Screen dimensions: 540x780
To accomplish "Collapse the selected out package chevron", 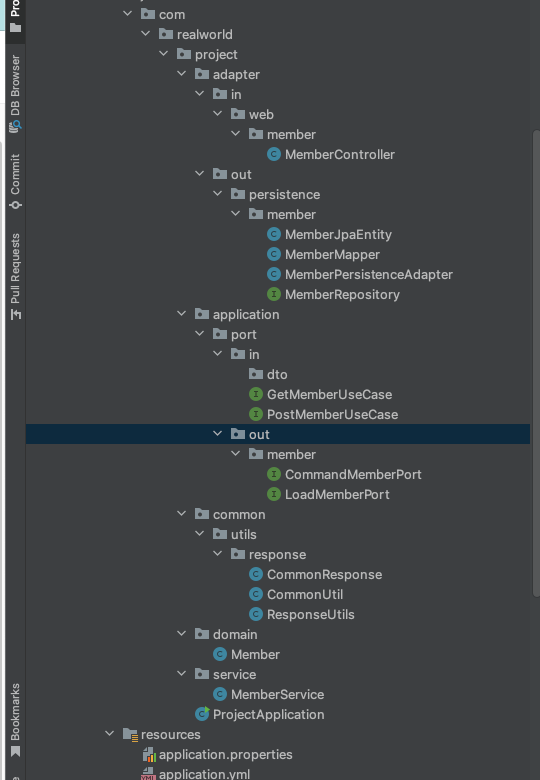I will 217,433.
